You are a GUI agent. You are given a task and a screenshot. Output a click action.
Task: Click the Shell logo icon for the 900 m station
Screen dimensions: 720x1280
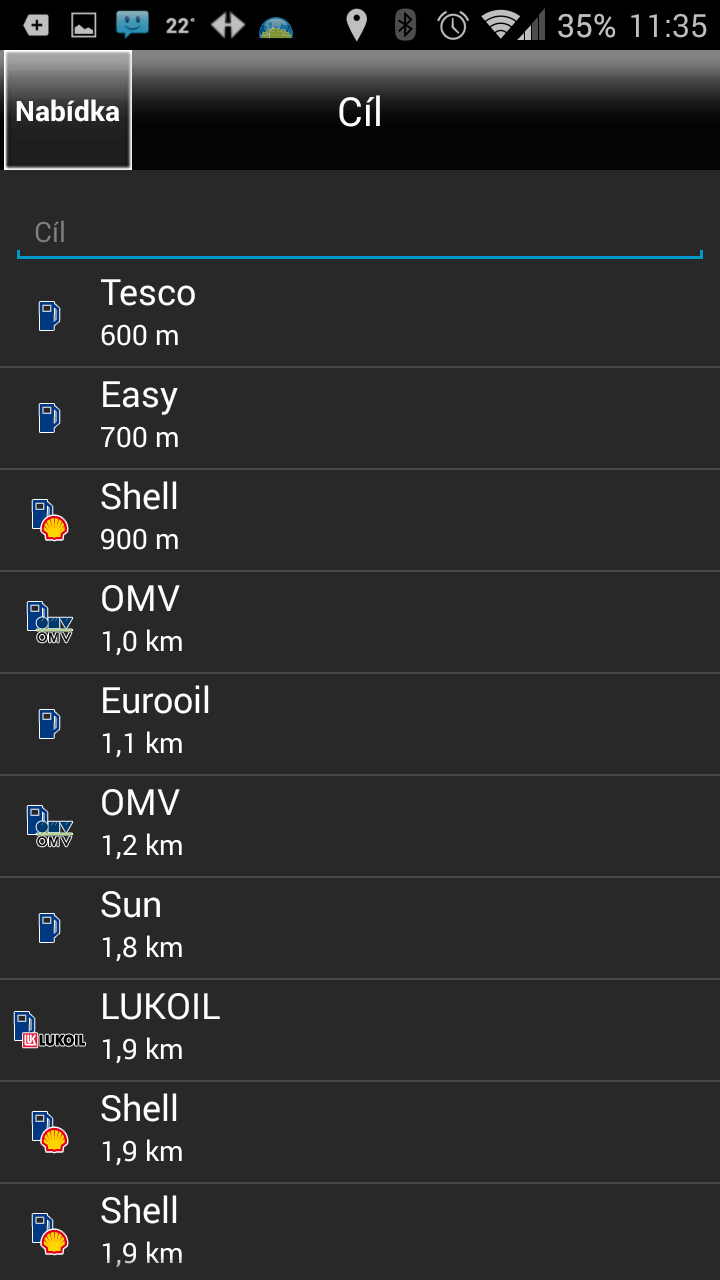tap(49, 521)
